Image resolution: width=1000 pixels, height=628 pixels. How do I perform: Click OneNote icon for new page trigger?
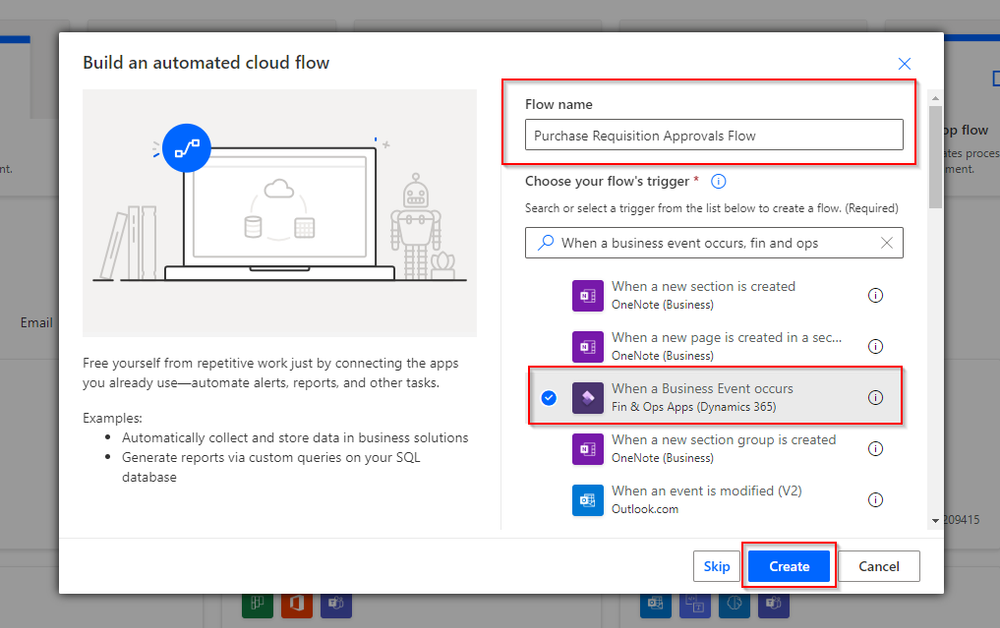coord(587,347)
